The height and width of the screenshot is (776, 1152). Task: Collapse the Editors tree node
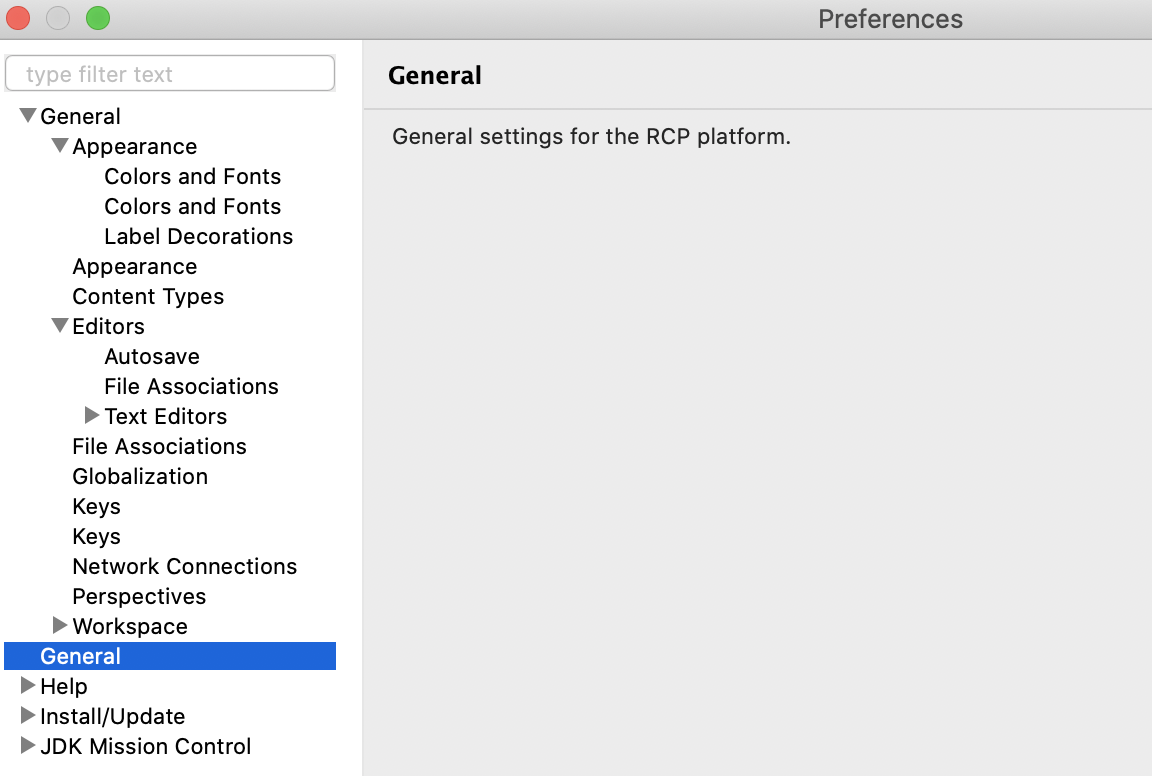pyautogui.click(x=60, y=326)
